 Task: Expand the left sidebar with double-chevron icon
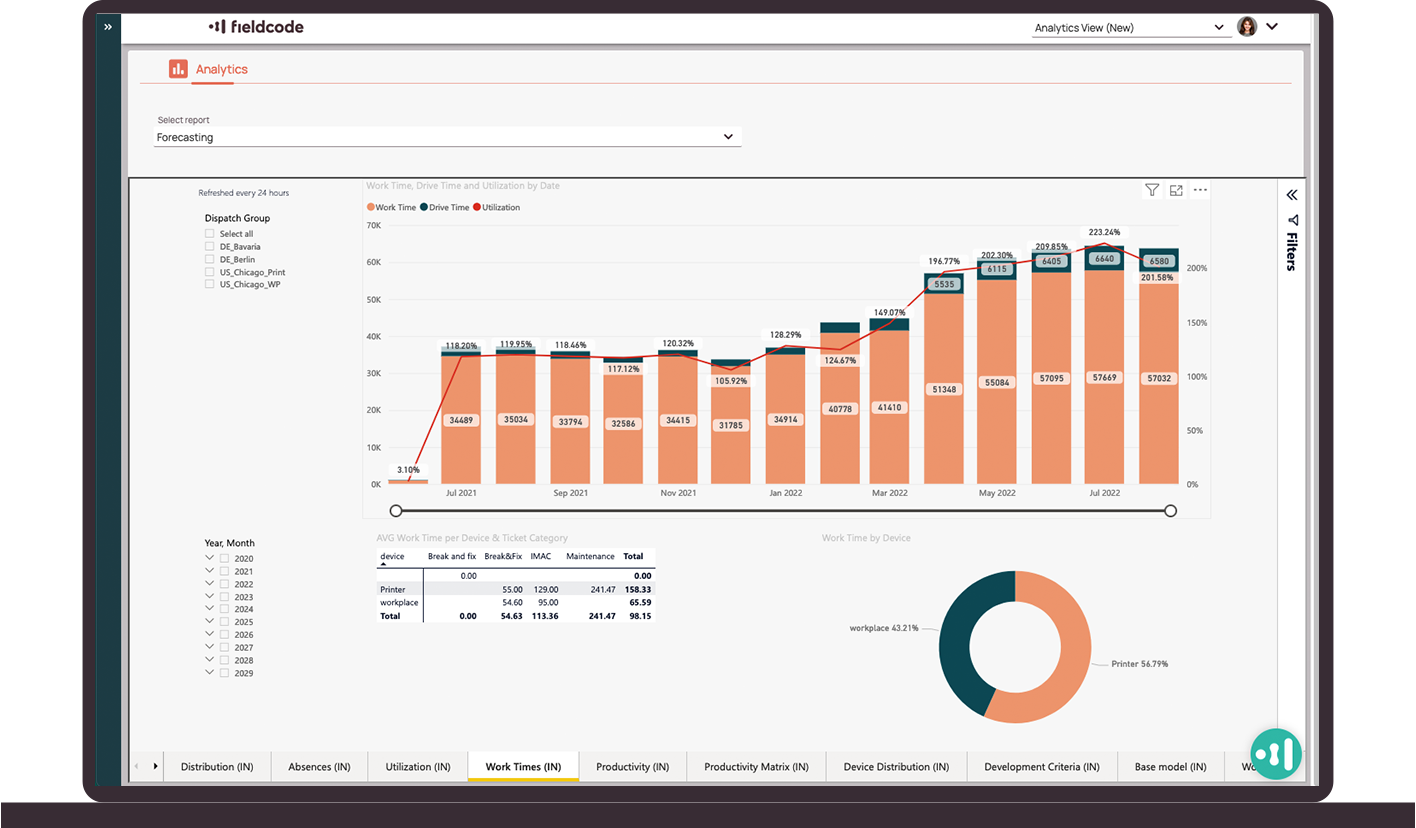[107, 27]
